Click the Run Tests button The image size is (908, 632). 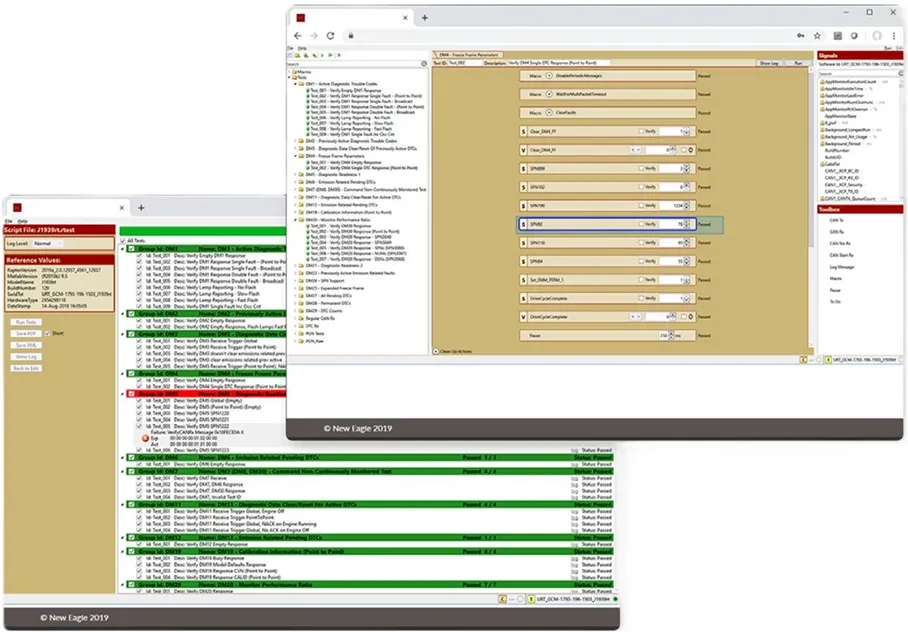(x=24, y=321)
